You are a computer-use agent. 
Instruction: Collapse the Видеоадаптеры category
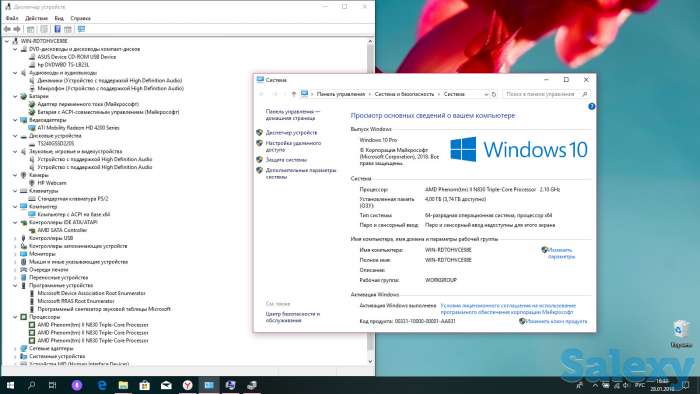[15, 120]
